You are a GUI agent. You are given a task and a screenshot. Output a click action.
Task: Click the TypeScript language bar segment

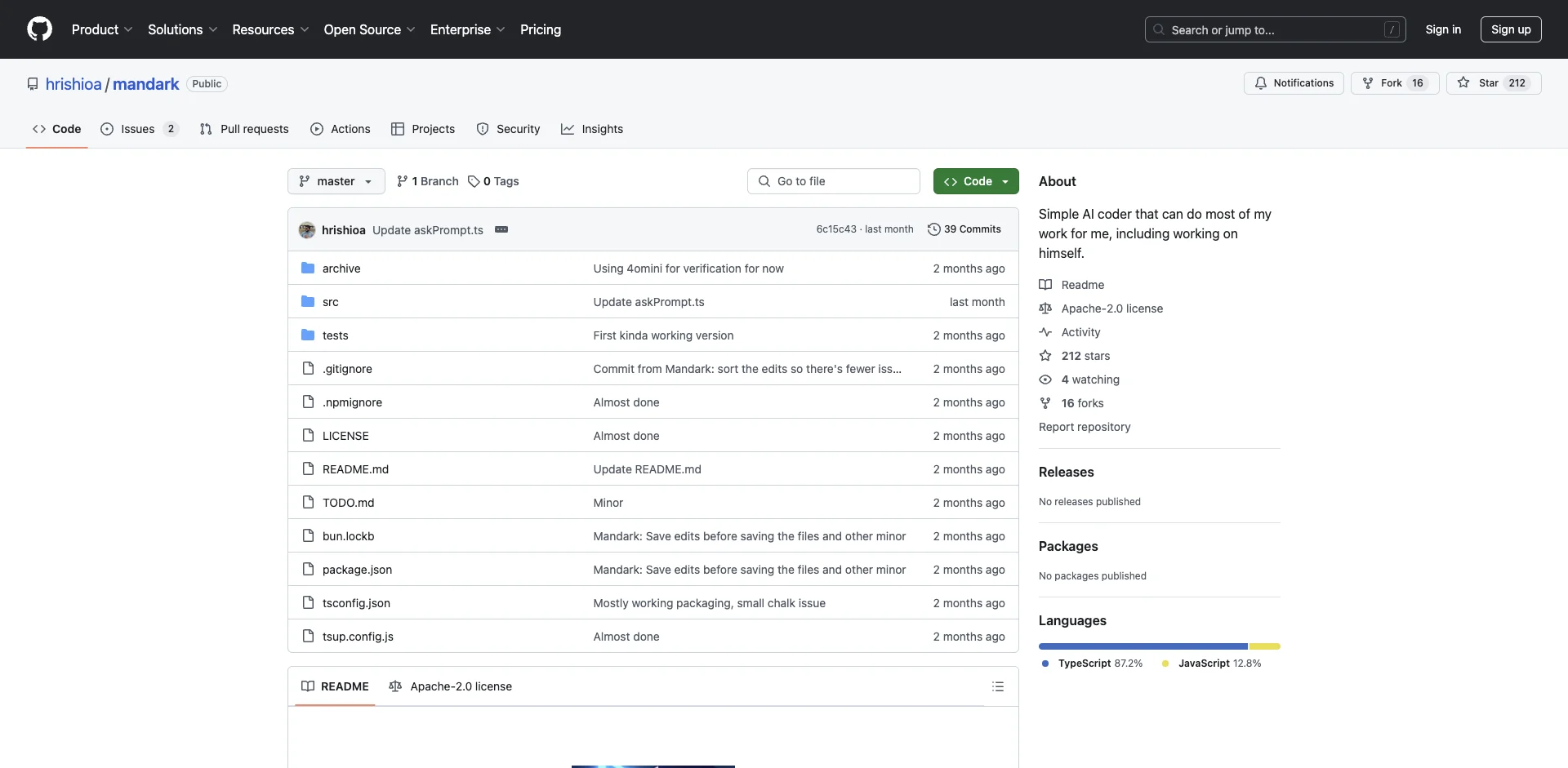tap(1143, 646)
